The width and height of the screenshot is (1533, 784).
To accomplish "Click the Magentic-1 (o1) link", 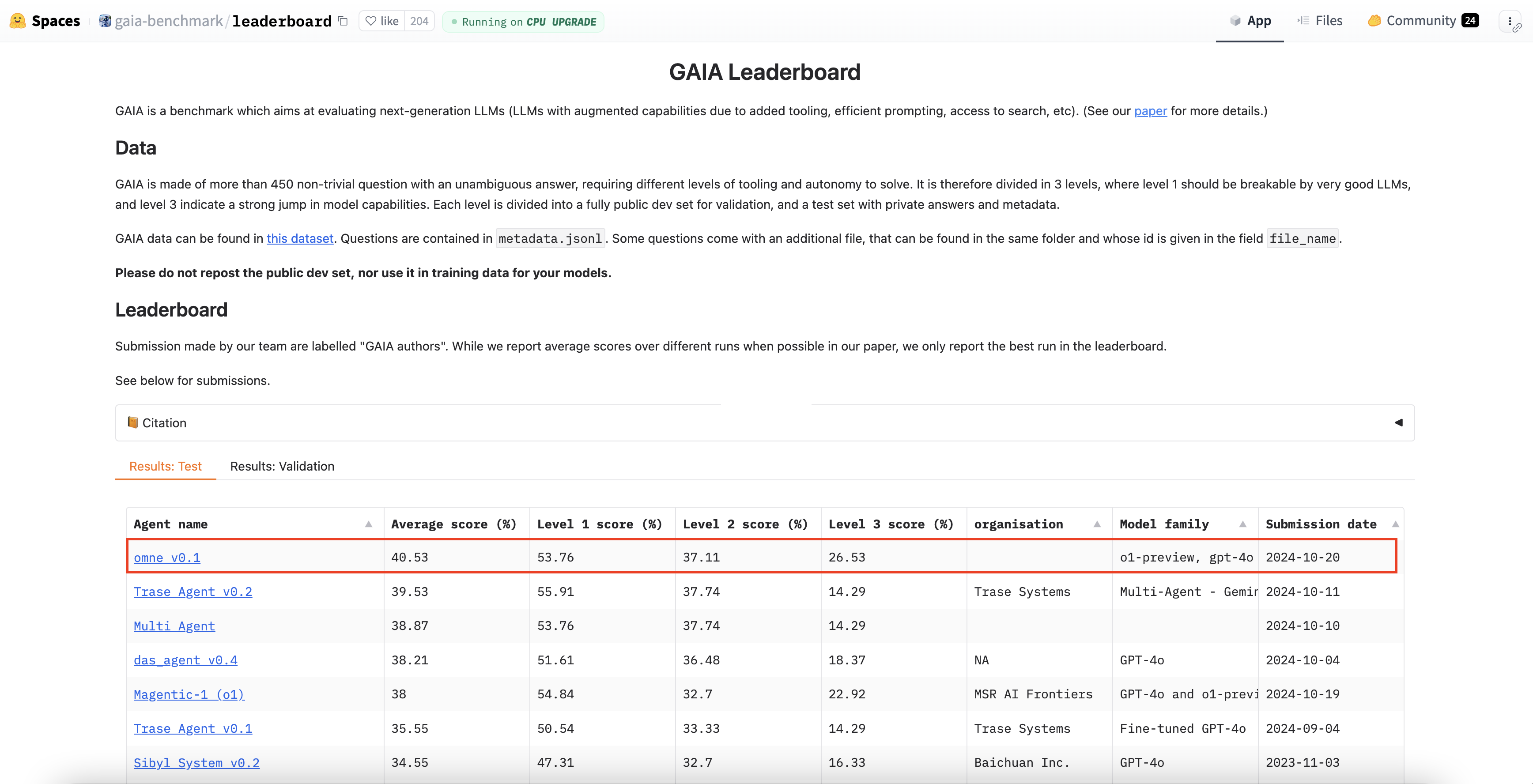I will (189, 694).
